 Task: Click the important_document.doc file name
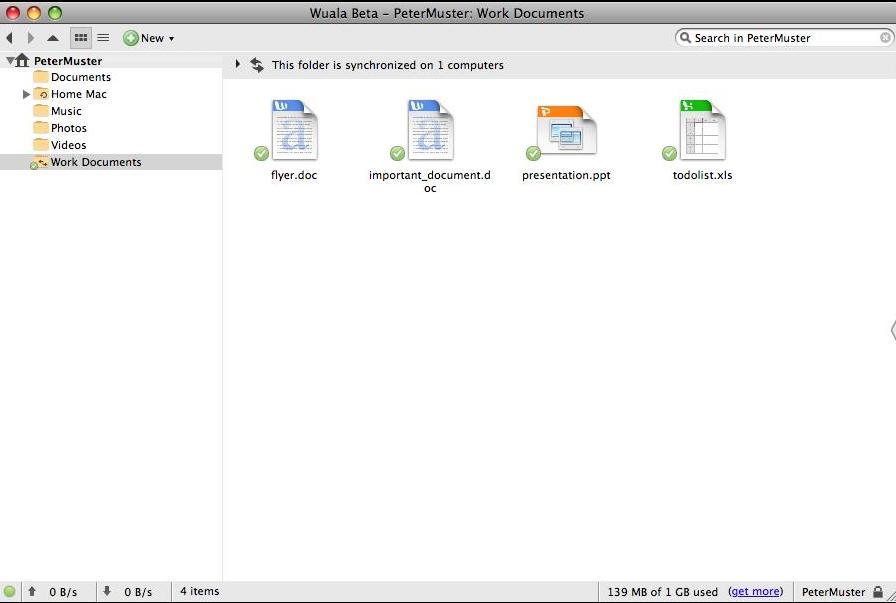(430, 182)
